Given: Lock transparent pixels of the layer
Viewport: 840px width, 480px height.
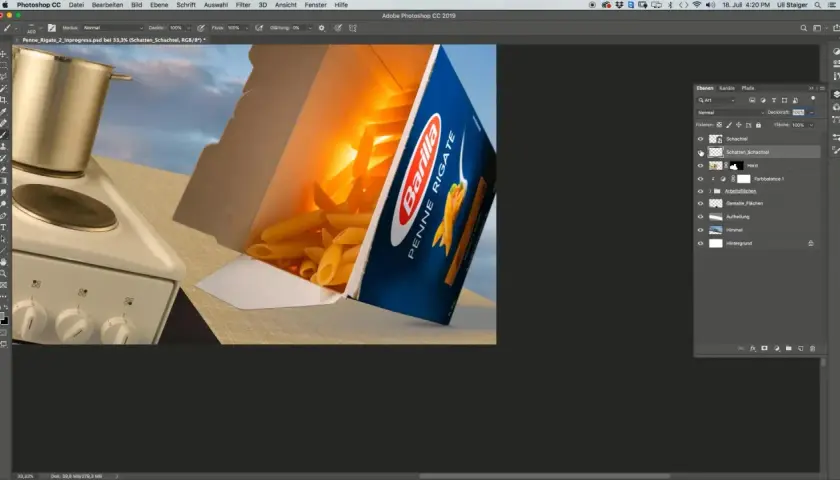Looking at the screenshot, I should (719, 125).
